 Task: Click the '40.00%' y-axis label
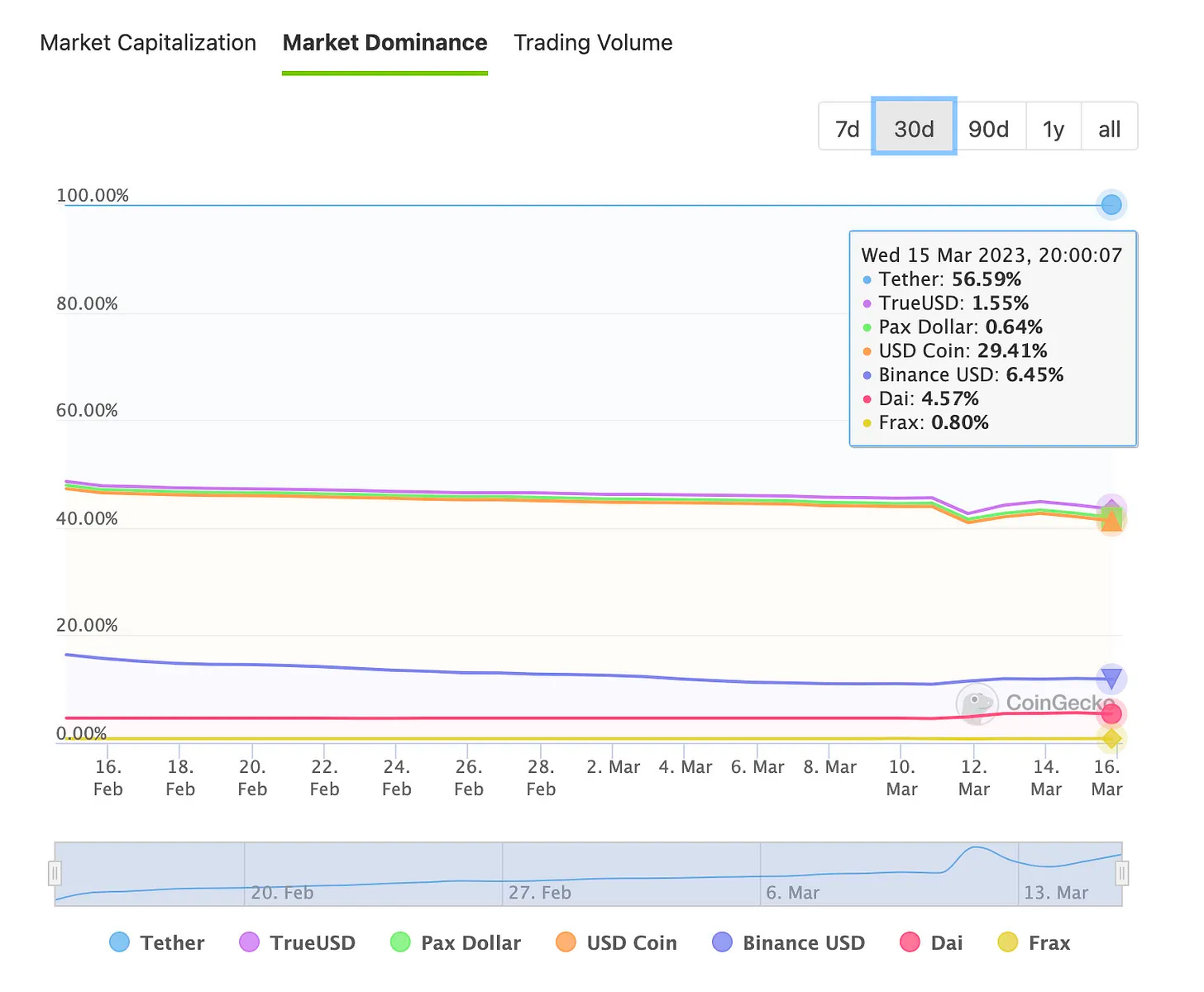pyautogui.click(x=87, y=519)
